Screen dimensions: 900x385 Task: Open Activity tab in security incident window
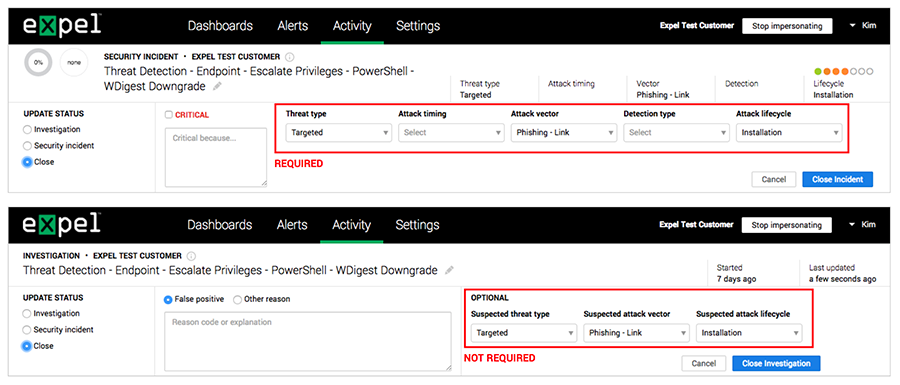click(352, 26)
